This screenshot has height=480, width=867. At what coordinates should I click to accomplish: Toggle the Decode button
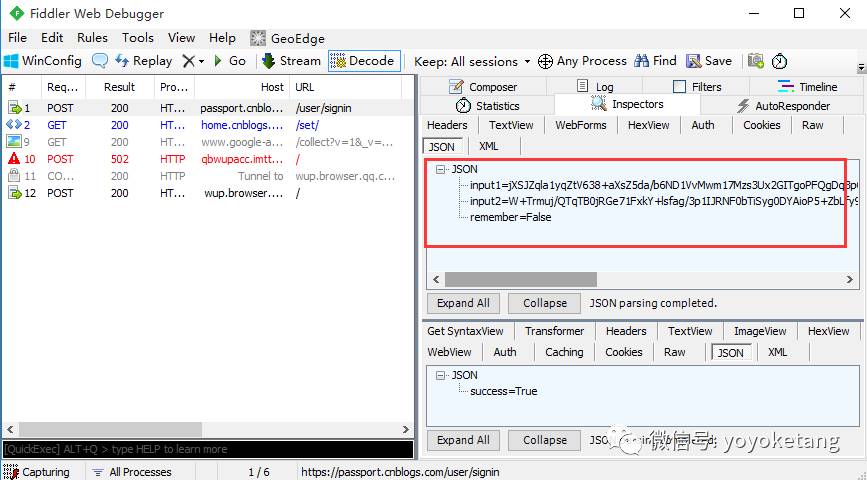click(x=364, y=61)
